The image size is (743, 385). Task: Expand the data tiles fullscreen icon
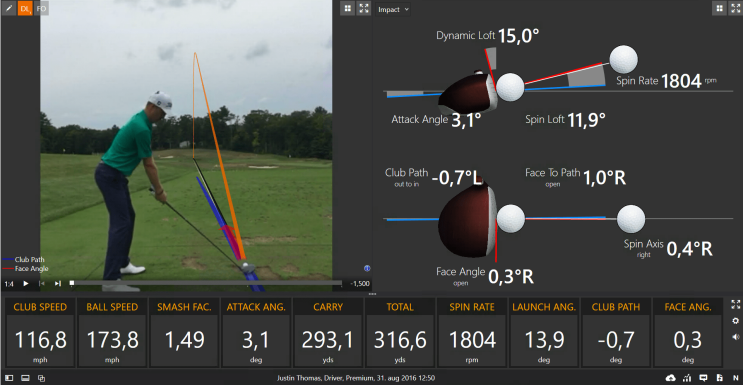coord(735,304)
